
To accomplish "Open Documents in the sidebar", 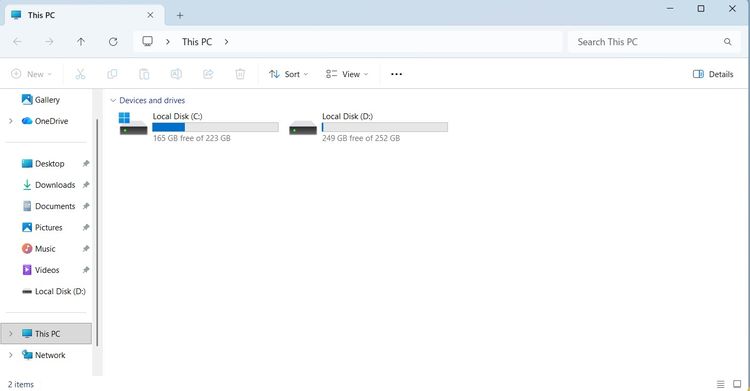I will (x=48, y=206).
